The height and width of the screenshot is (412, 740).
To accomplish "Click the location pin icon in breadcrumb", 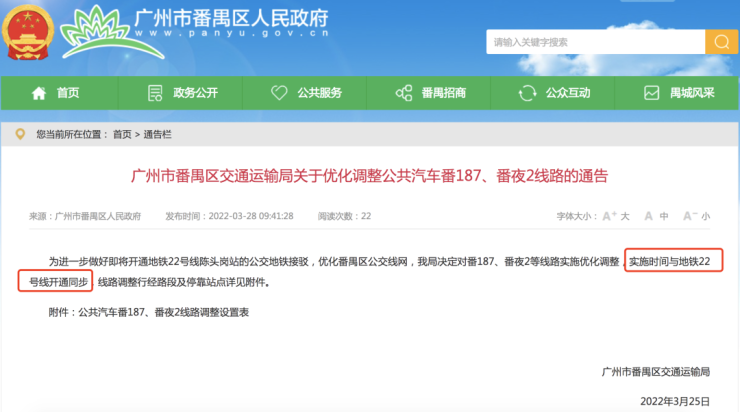I will 21,133.
